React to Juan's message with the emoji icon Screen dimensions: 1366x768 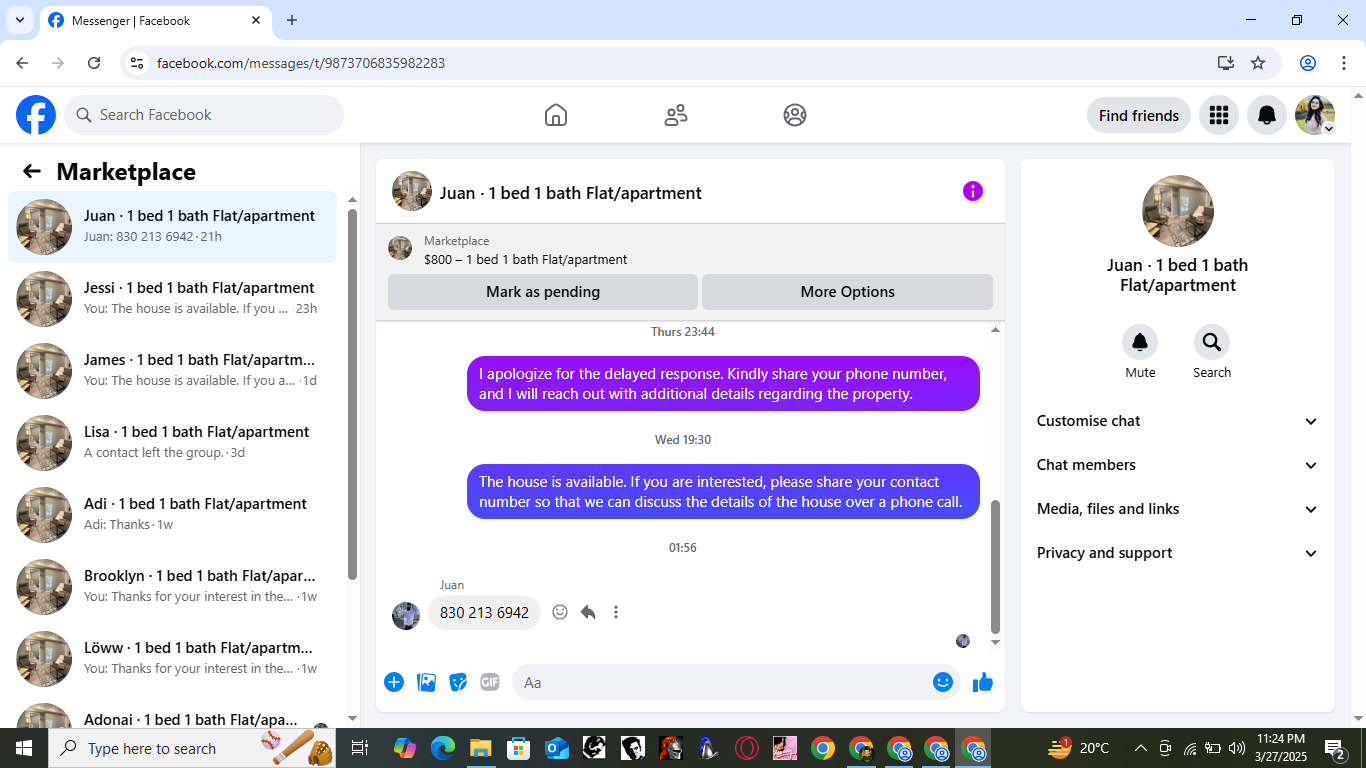click(560, 612)
